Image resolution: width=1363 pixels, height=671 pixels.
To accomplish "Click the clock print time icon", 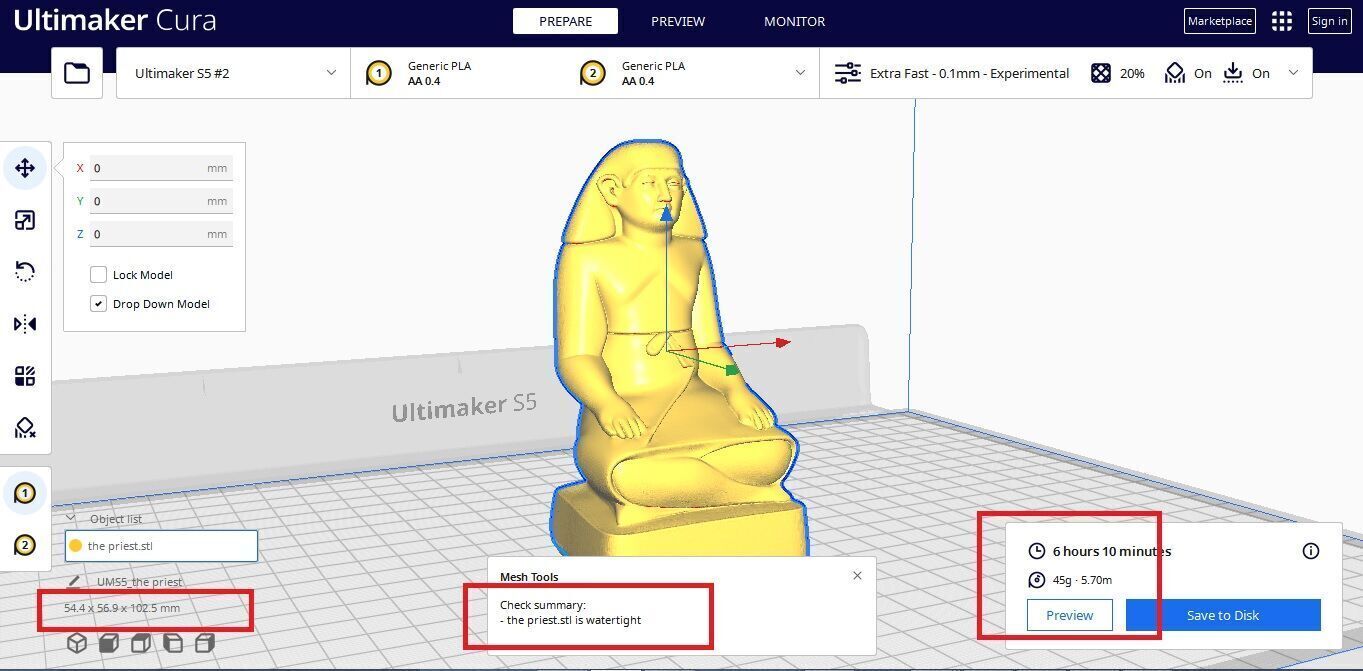I will (x=1036, y=551).
